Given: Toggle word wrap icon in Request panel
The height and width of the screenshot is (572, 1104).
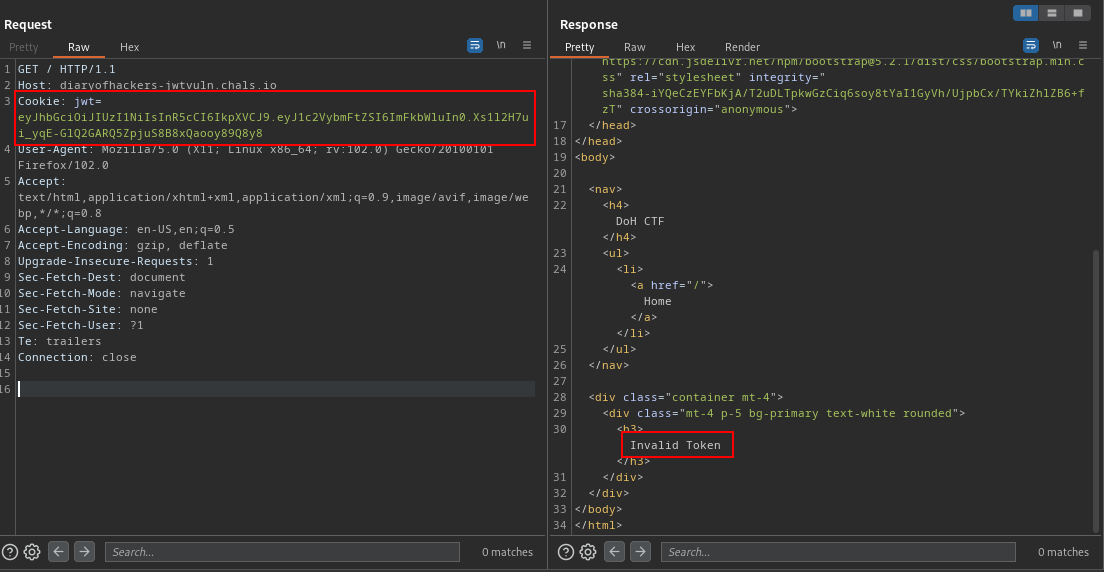Looking at the screenshot, I should (475, 45).
